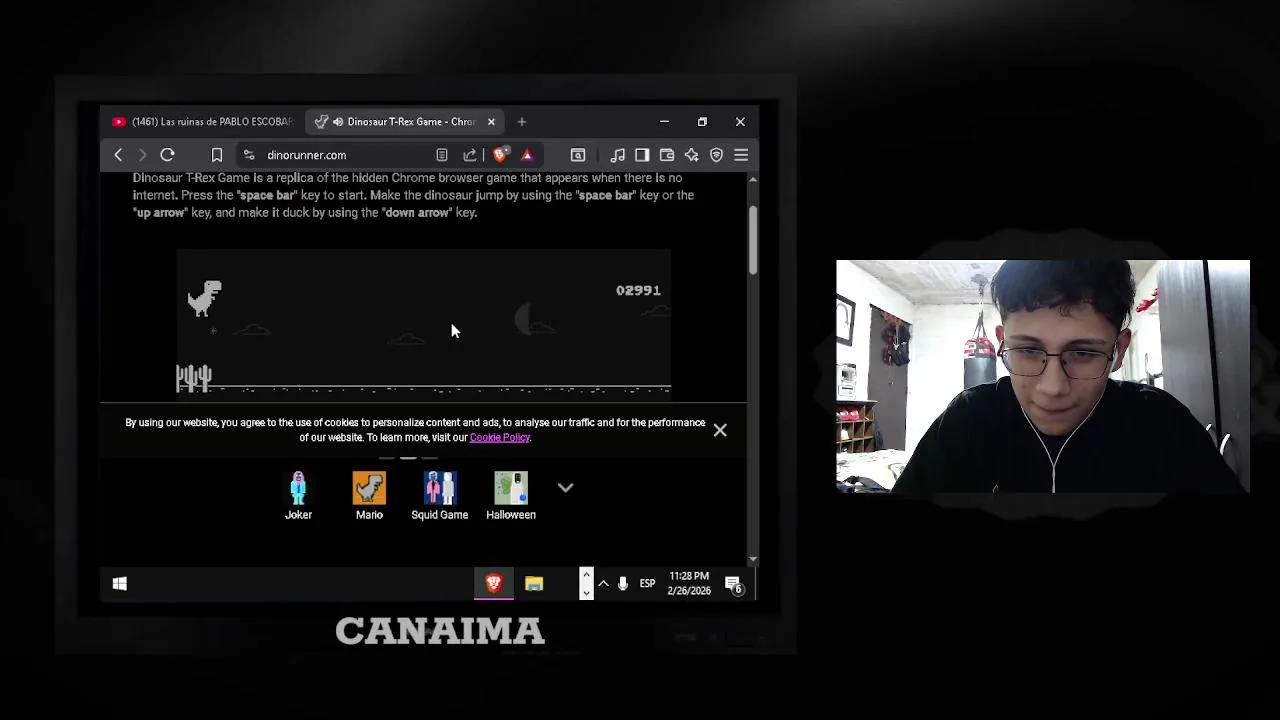
Task: Choose the Halloween dino theme
Action: [x=511, y=496]
